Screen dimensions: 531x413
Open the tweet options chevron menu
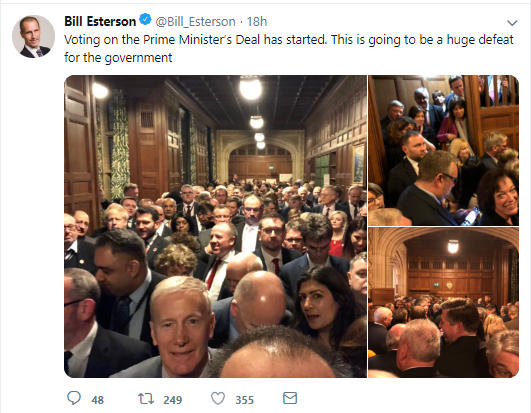point(512,23)
